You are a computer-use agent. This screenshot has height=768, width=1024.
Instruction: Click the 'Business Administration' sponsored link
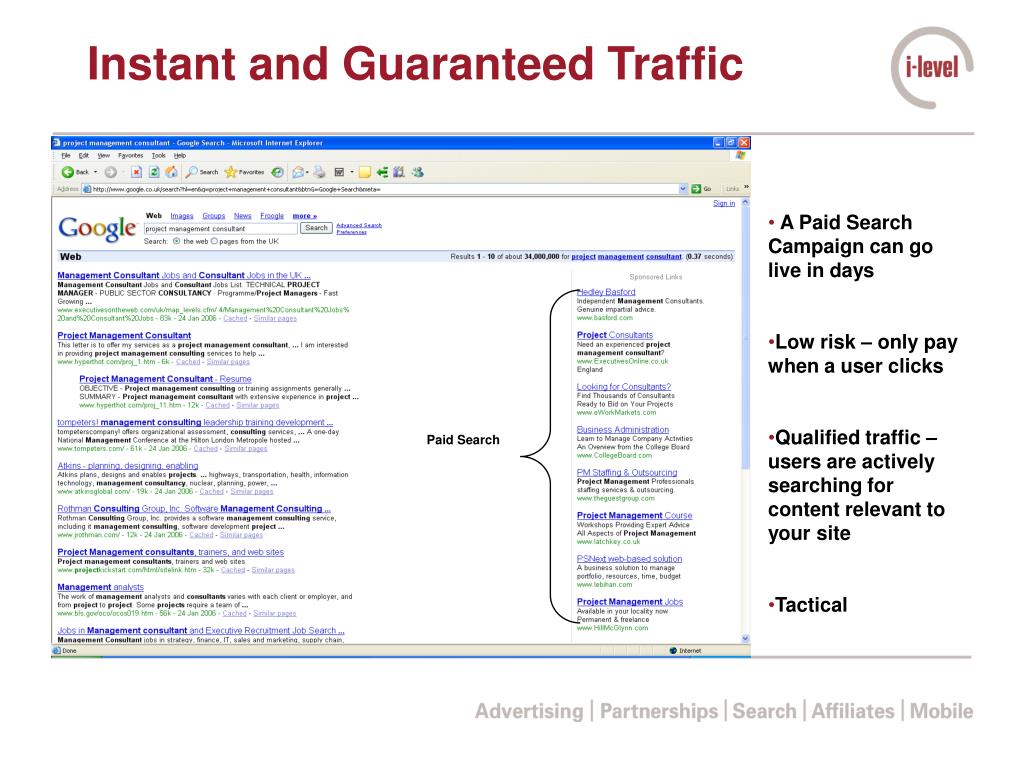click(622, 430)
